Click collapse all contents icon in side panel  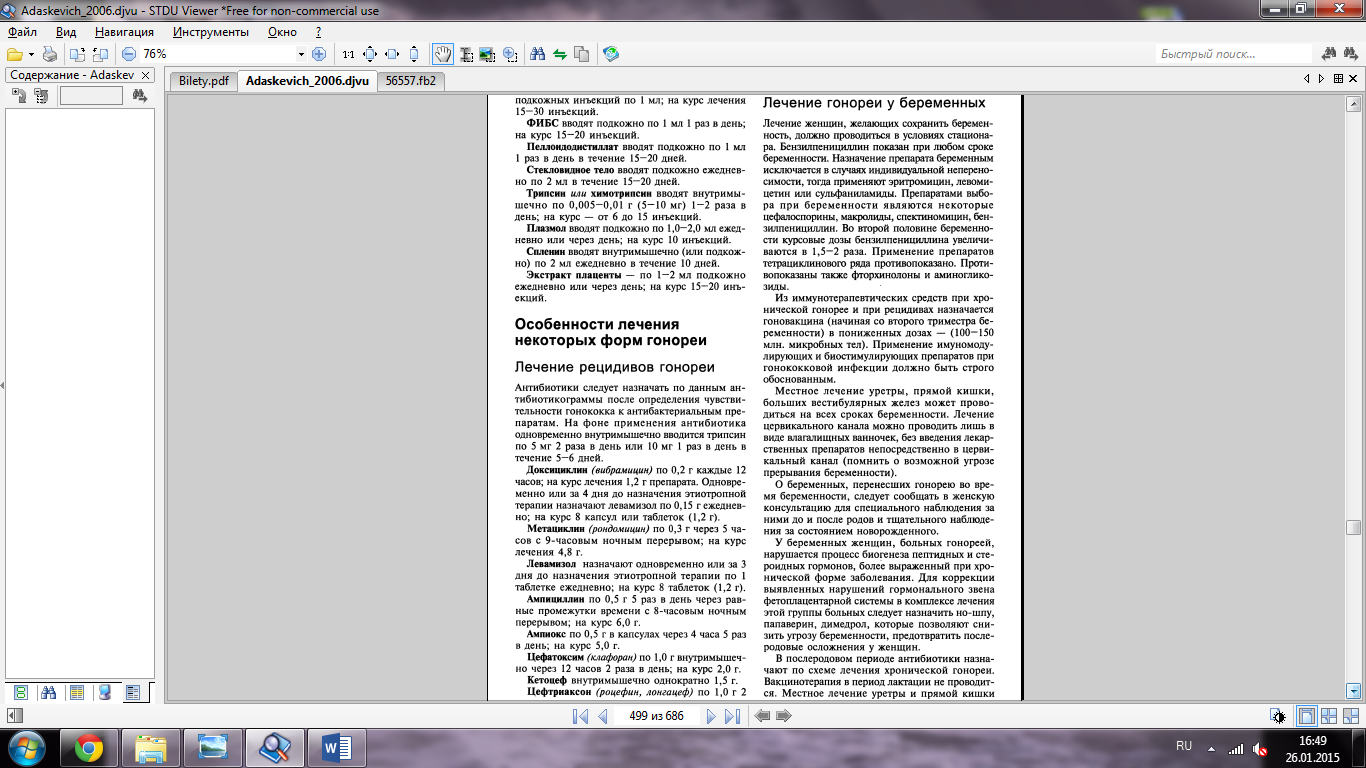[x=40, y=96]
